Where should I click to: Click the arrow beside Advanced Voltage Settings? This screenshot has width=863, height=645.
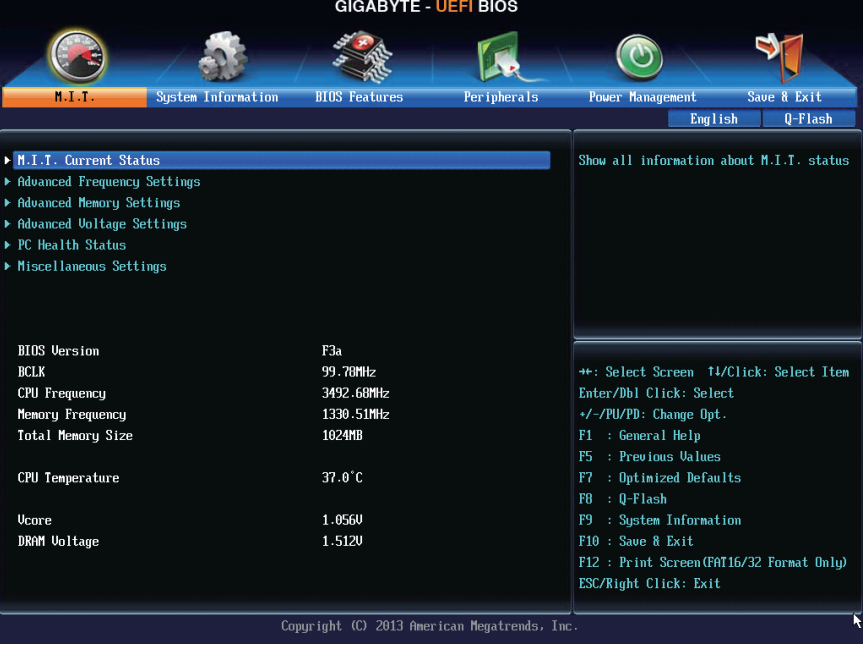[x=7, y=224]
